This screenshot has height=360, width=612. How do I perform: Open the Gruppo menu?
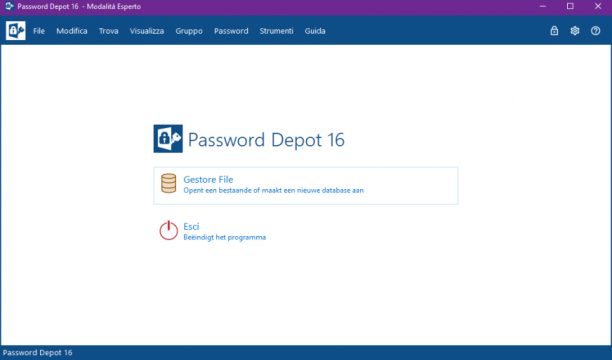[189, 31]
